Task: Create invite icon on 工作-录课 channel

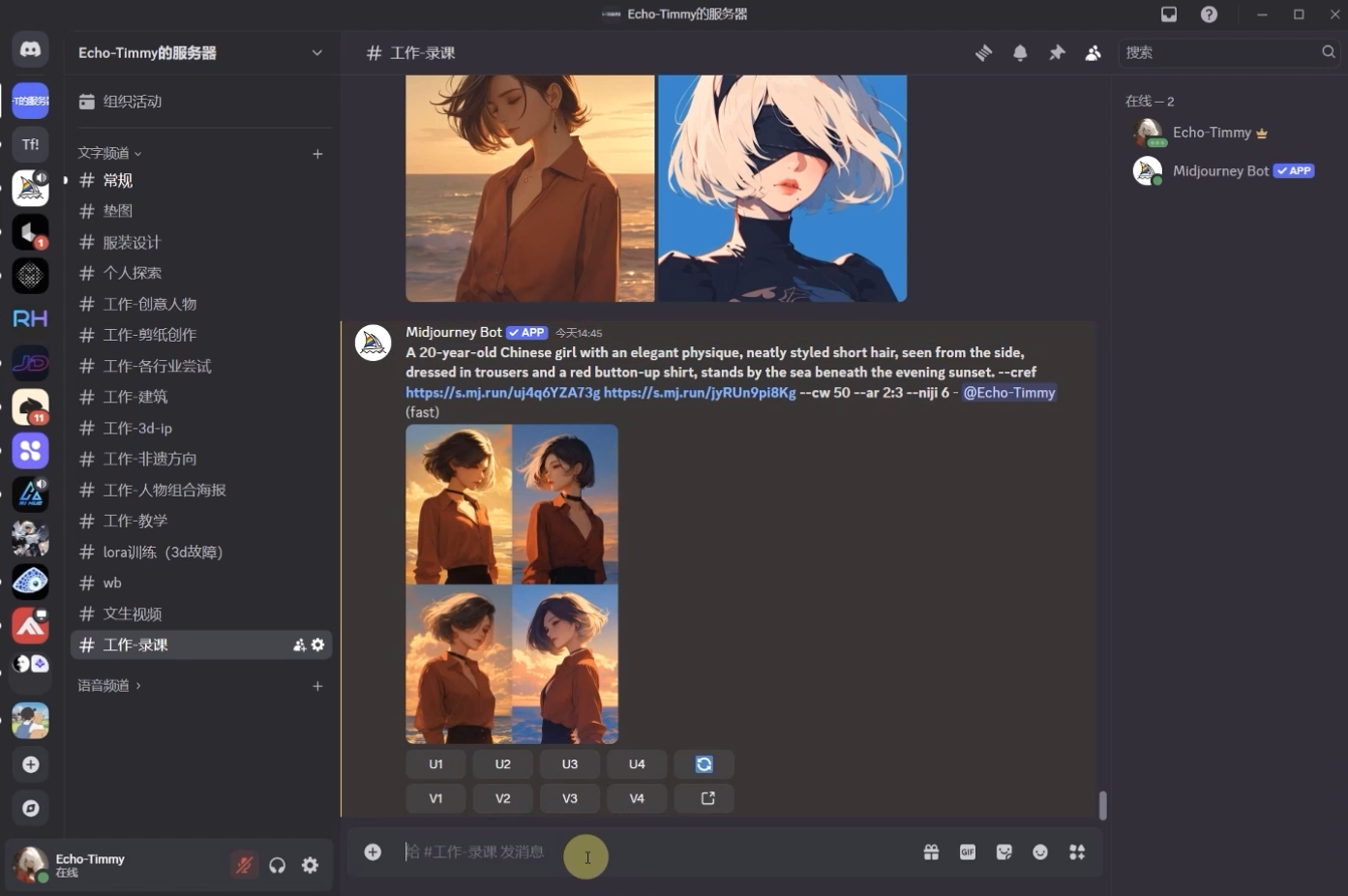Action: click(300, 644)
